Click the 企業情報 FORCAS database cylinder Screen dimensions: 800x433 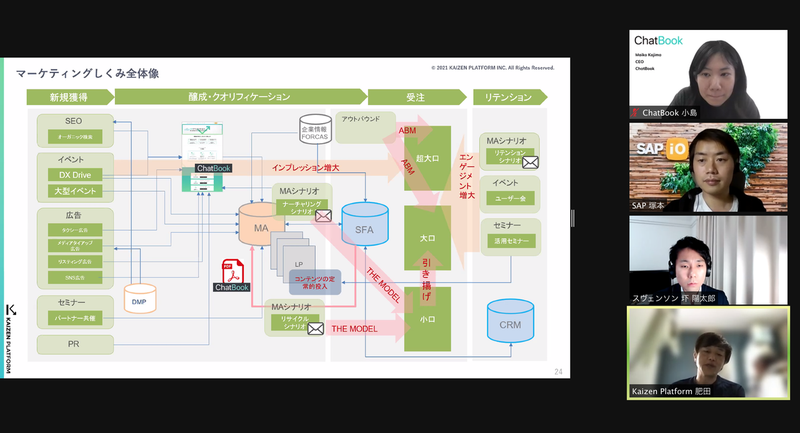(x=315, y=129)
